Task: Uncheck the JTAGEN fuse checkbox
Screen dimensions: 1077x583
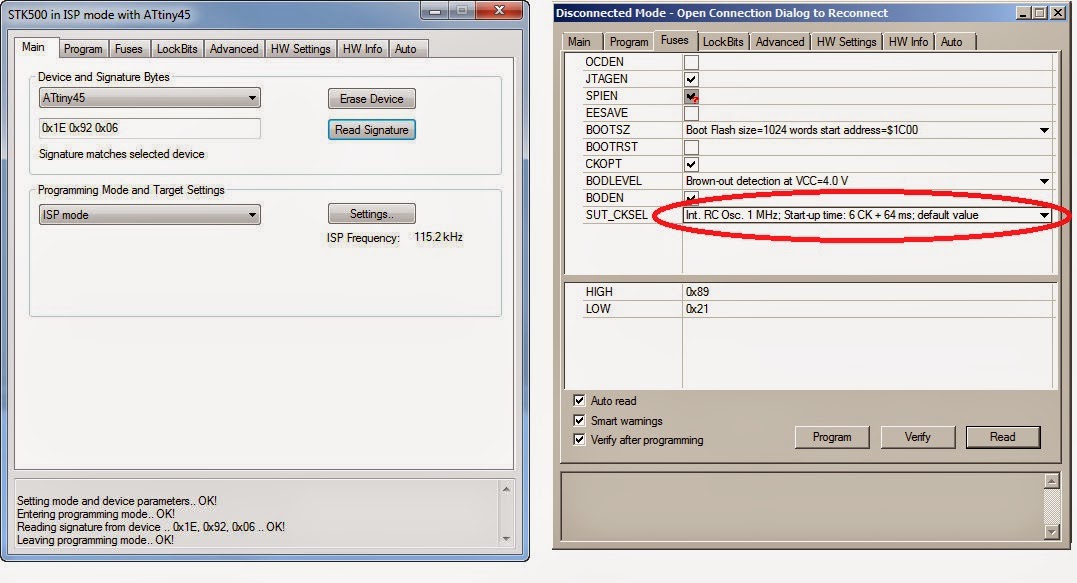Action: [x=691, y=80]
